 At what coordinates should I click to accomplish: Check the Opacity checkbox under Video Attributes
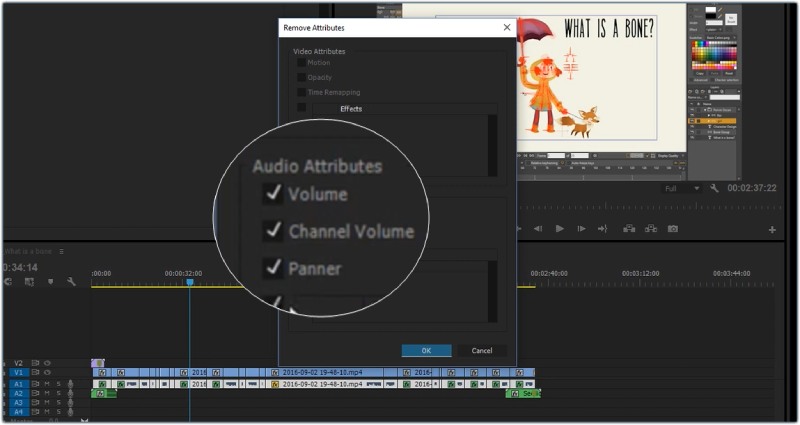click(x=302, y=78)
